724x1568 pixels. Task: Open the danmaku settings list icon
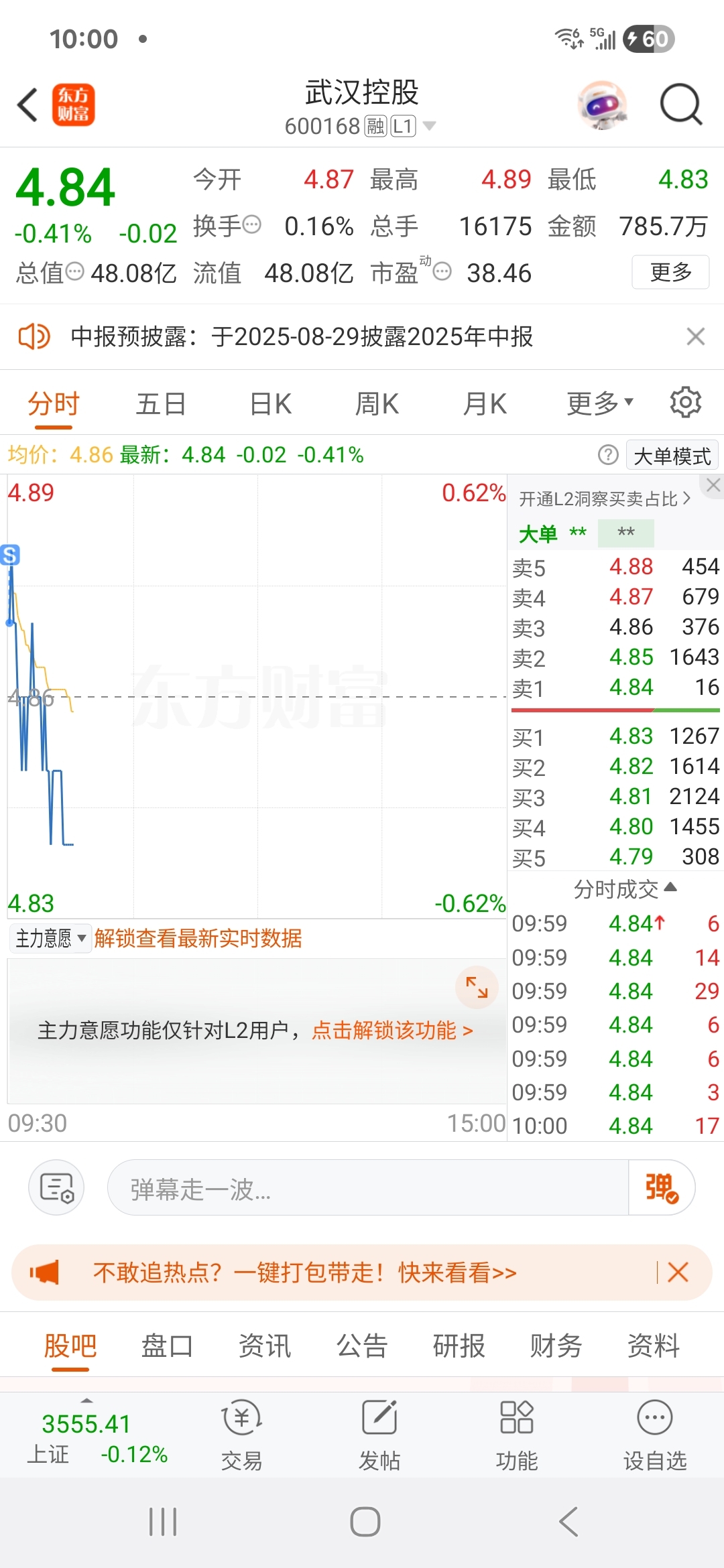click(56, 1187)
